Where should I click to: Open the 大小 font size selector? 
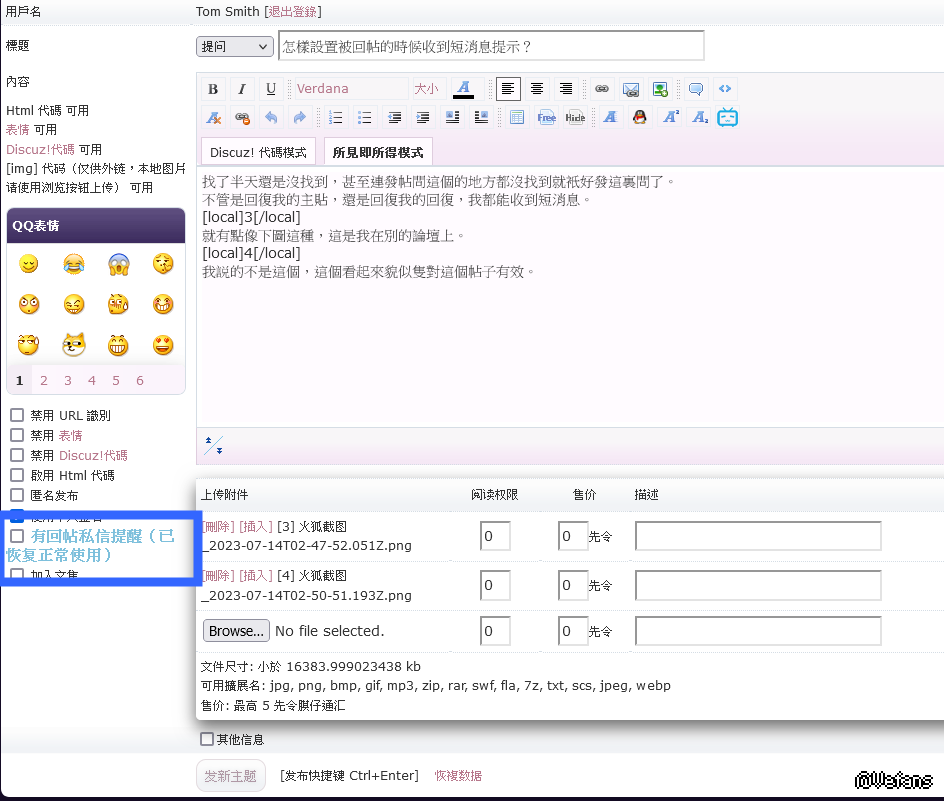(x=427, y=89)
